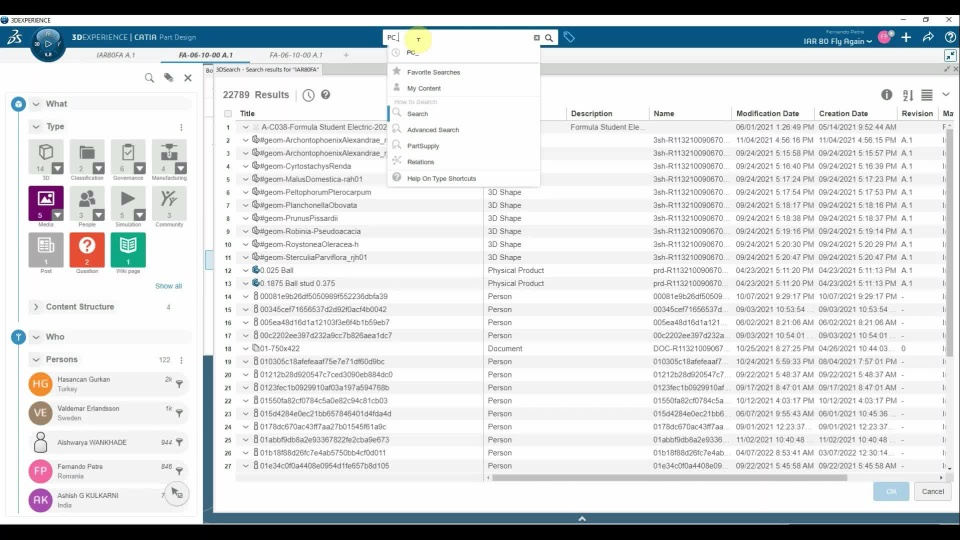This screenshot has width=960, height=540.
Task: Select the 3D type filter tile
Action: click(x=46, y=157)
